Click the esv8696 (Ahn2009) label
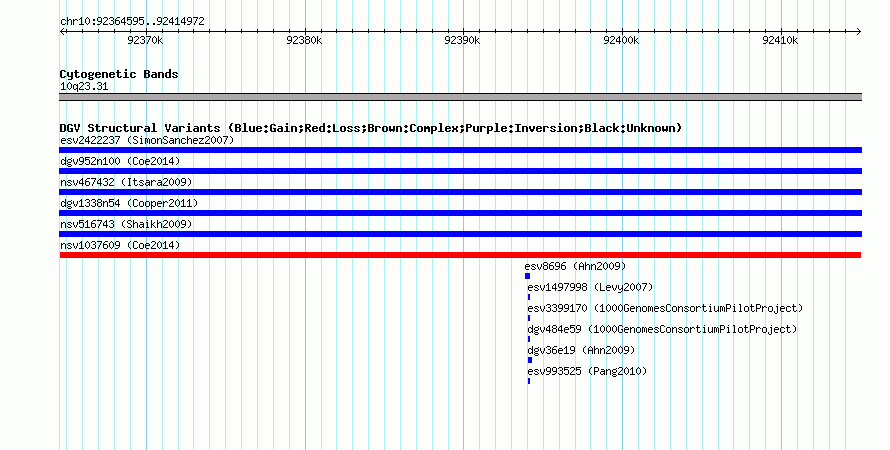The width and height of the screenshot is (890, 450). 575,266
